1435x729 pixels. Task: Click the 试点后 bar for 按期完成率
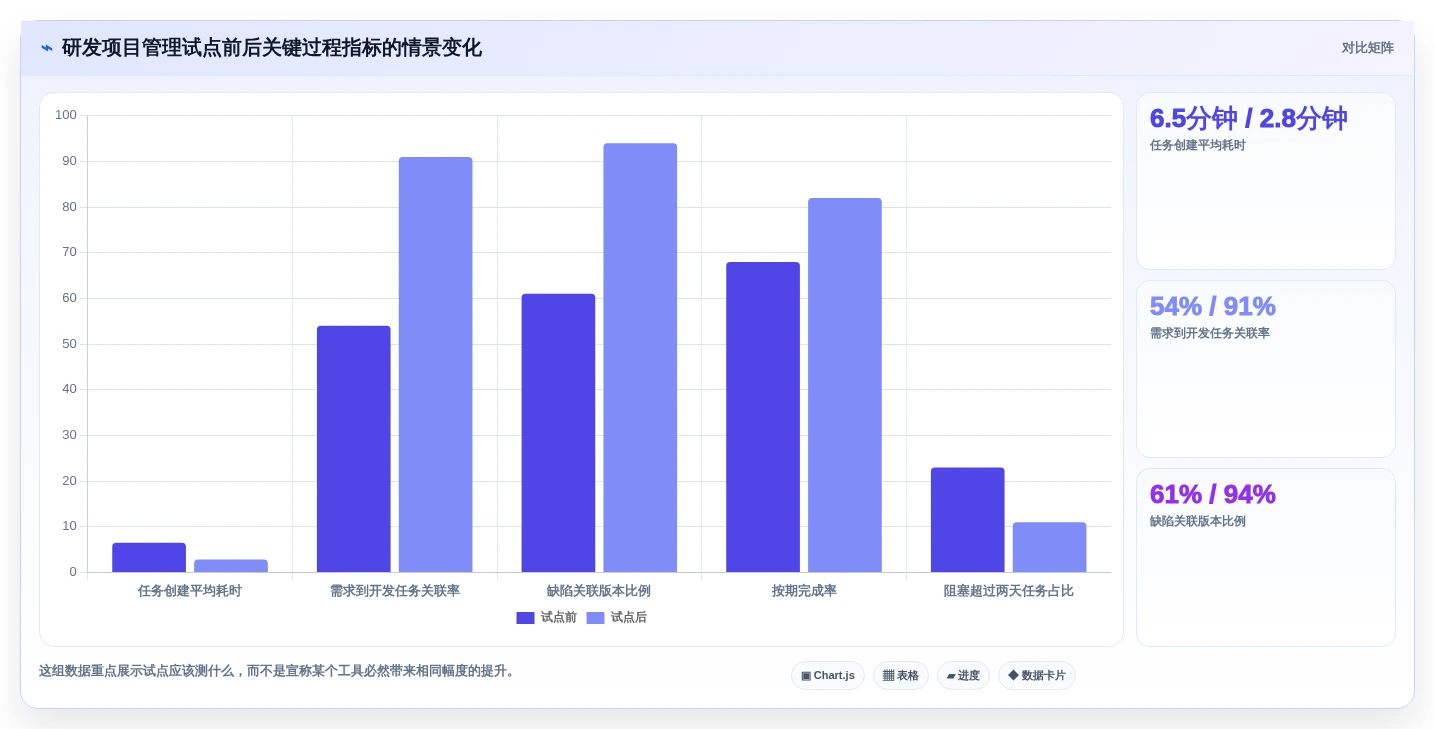(x=845, y=385)
